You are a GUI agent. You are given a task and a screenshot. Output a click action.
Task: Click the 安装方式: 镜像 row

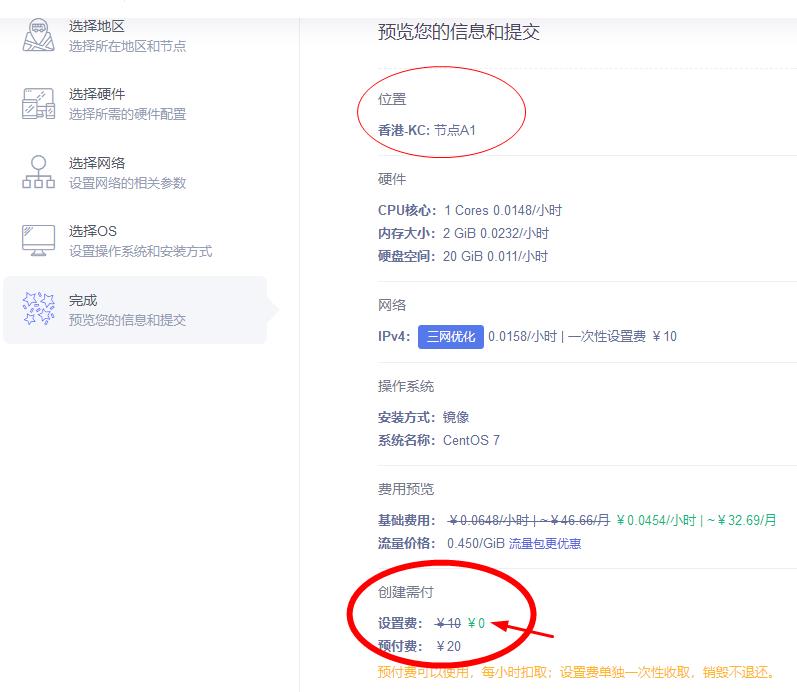(x=423, y=417)
